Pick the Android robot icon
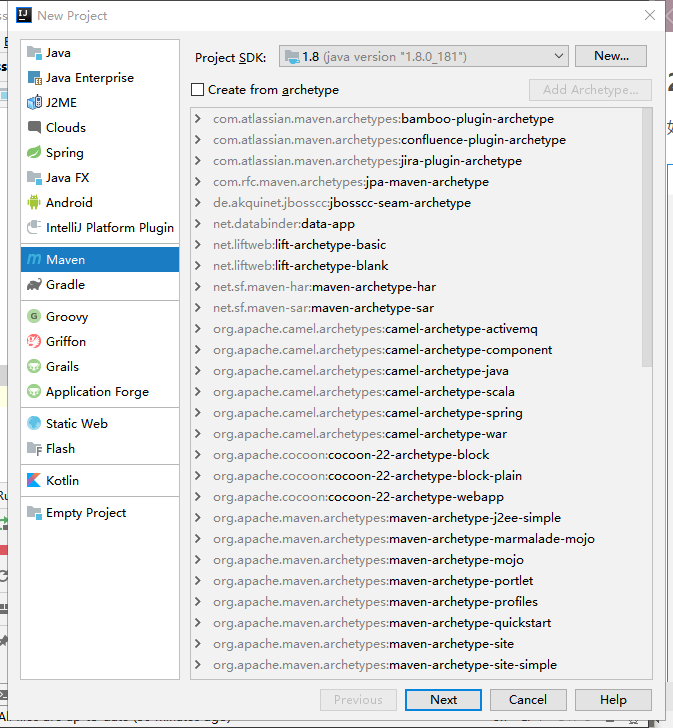Viewport: 673px width, 728px height. (34, 202)
